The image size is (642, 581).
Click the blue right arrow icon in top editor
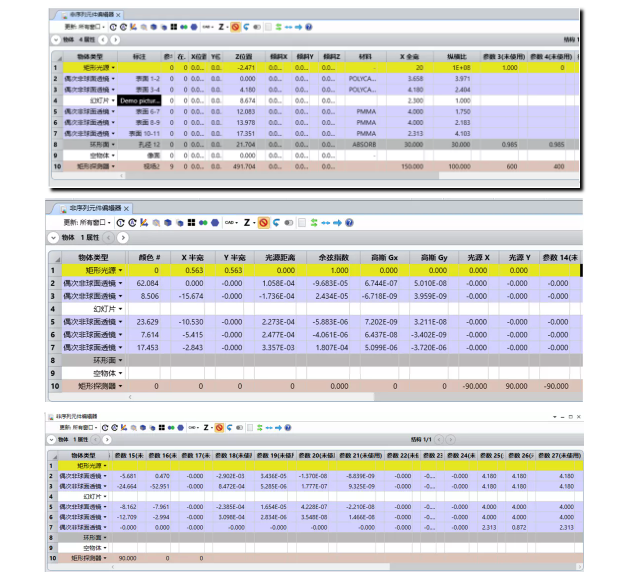[x=298, y=27]
